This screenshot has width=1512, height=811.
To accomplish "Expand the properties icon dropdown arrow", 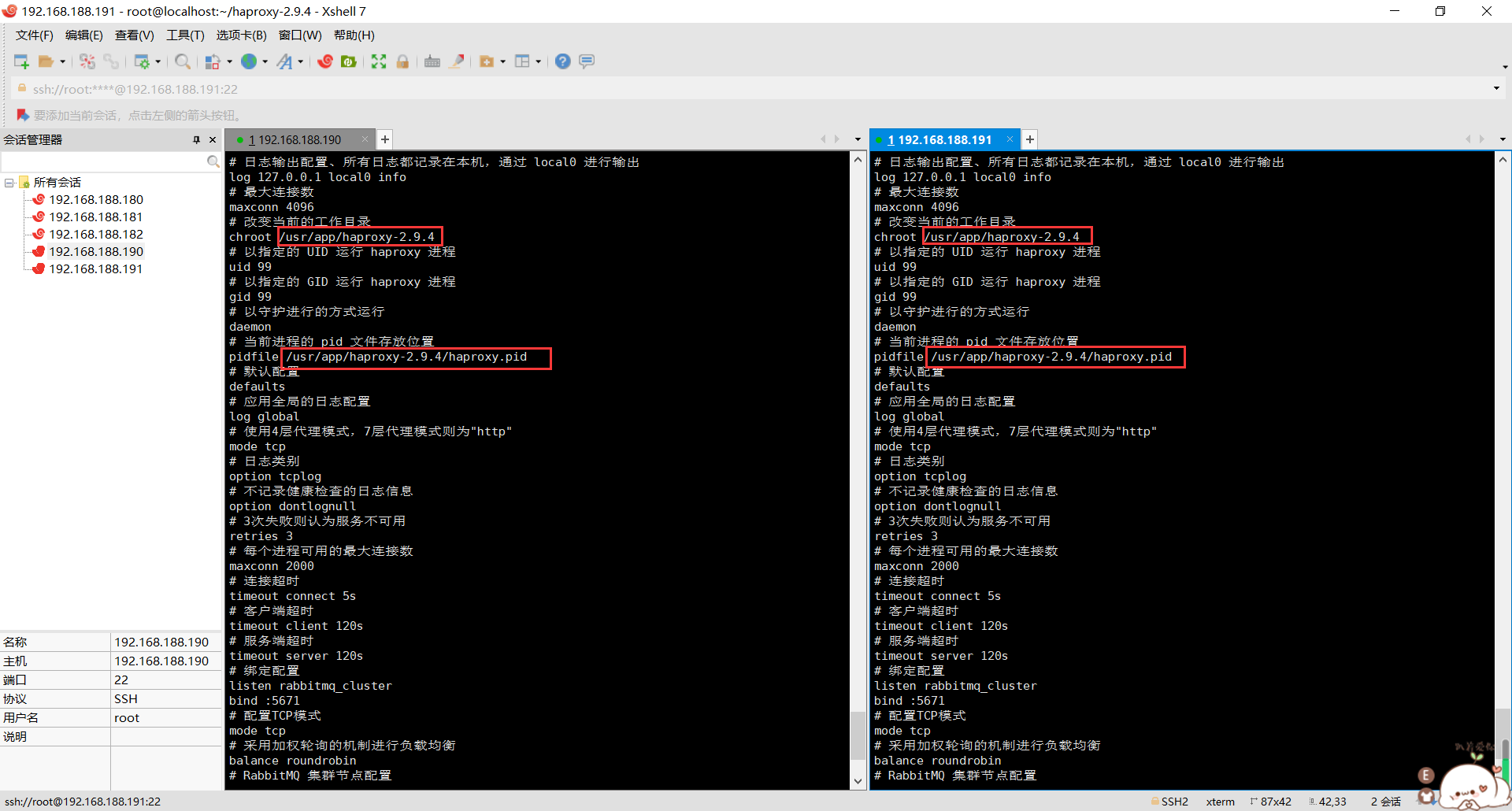I will coord(158,61).
